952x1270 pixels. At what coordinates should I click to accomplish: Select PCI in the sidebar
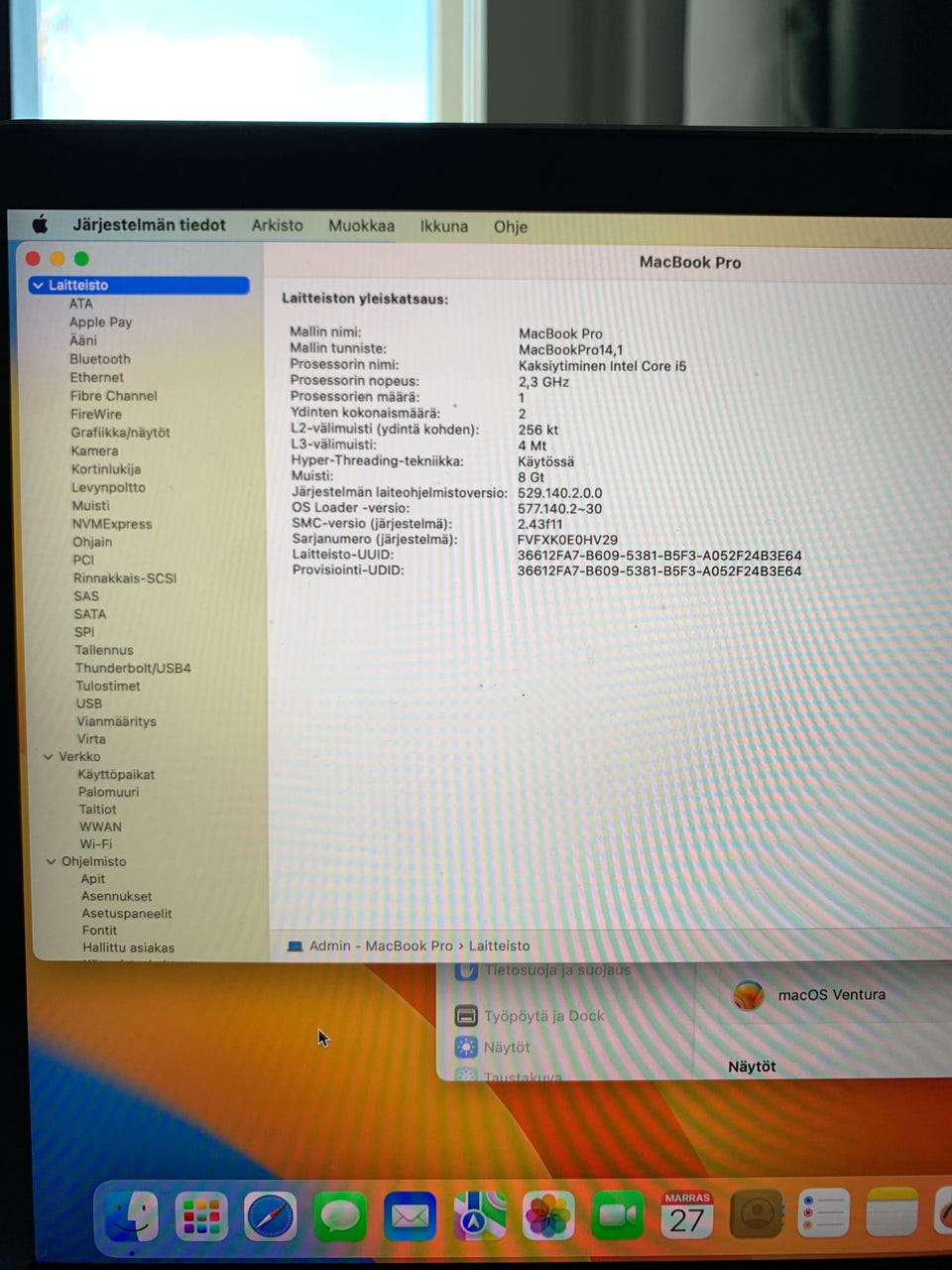tap(83, 560)
